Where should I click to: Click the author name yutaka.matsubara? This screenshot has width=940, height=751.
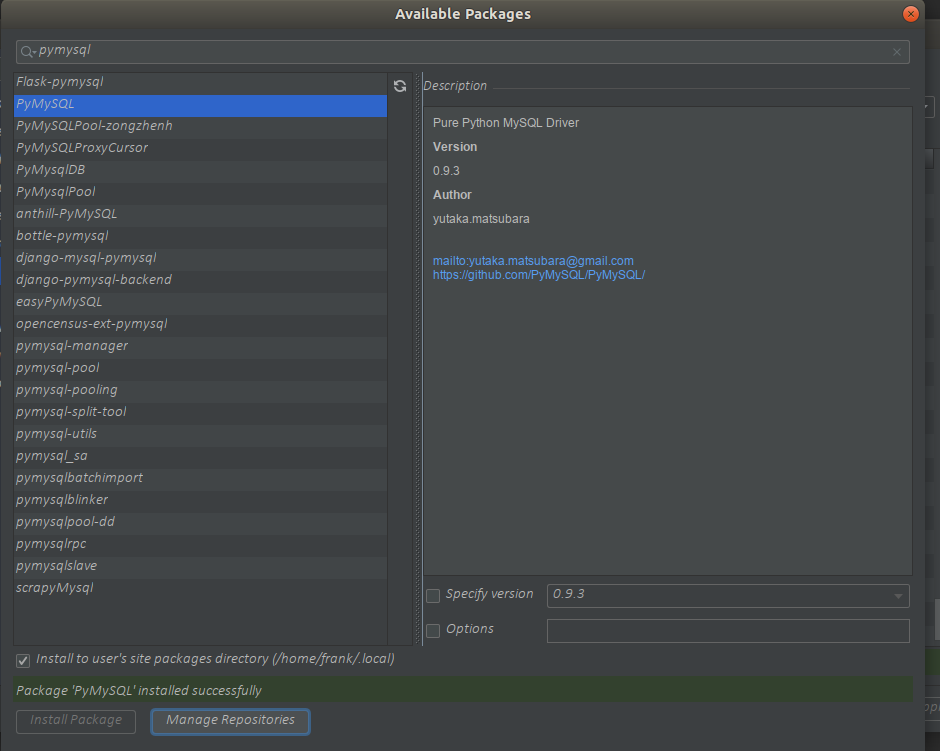481,219
